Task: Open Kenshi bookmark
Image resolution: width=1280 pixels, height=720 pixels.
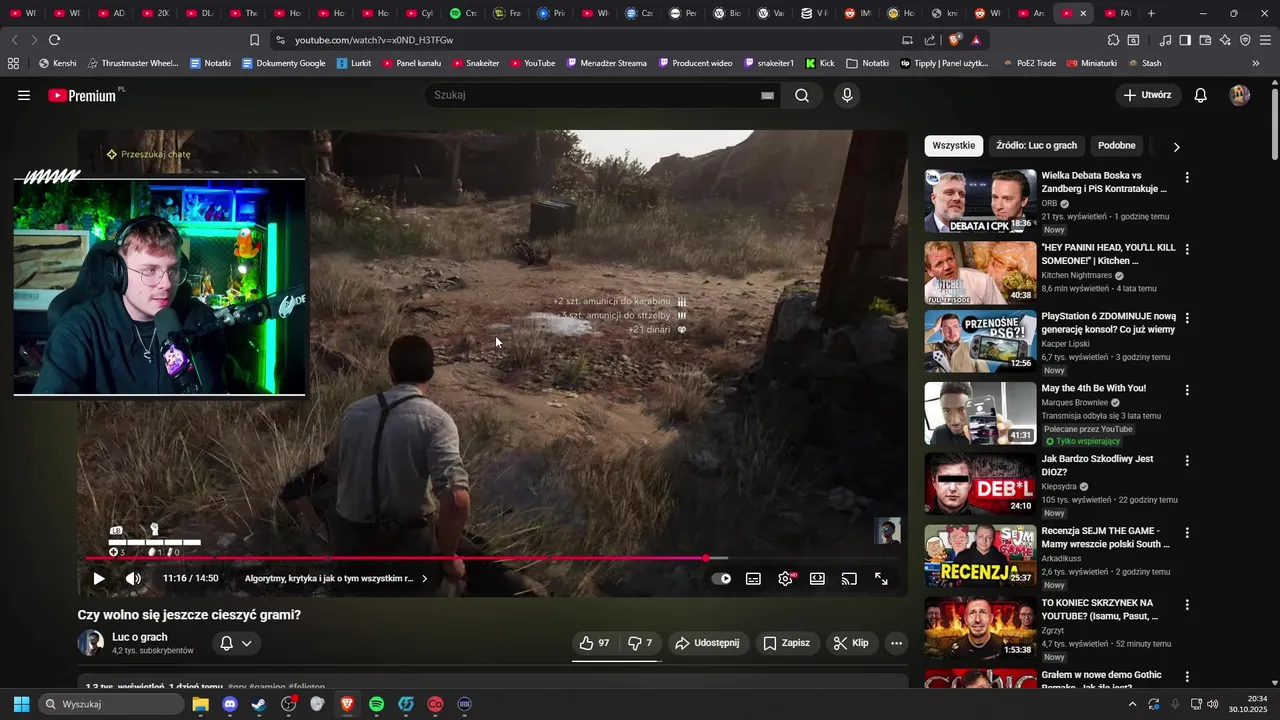Action: coord(57,63)
